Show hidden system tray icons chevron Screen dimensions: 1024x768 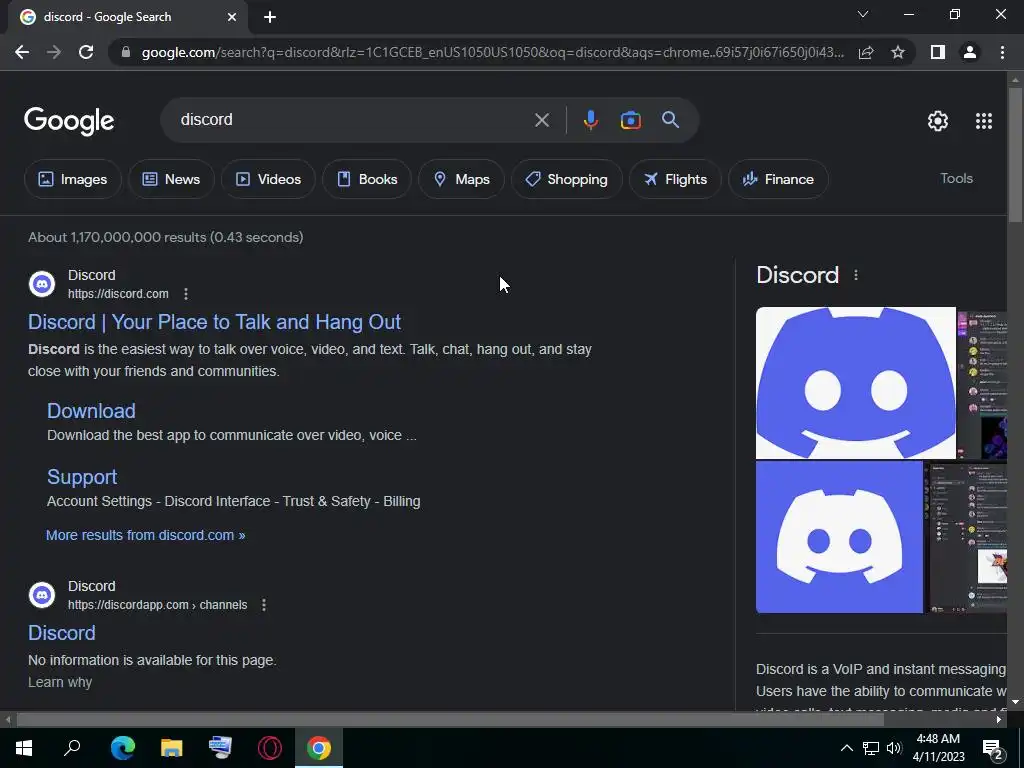pos(846,748)
